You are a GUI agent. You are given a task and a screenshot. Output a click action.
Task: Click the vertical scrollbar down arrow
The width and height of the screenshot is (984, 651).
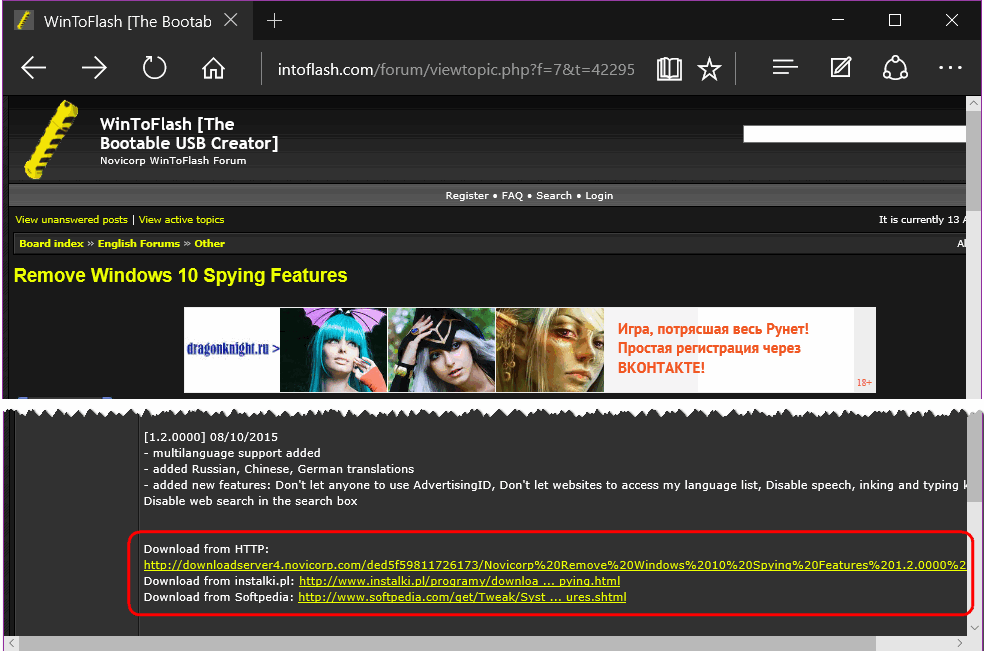[974, 627]
